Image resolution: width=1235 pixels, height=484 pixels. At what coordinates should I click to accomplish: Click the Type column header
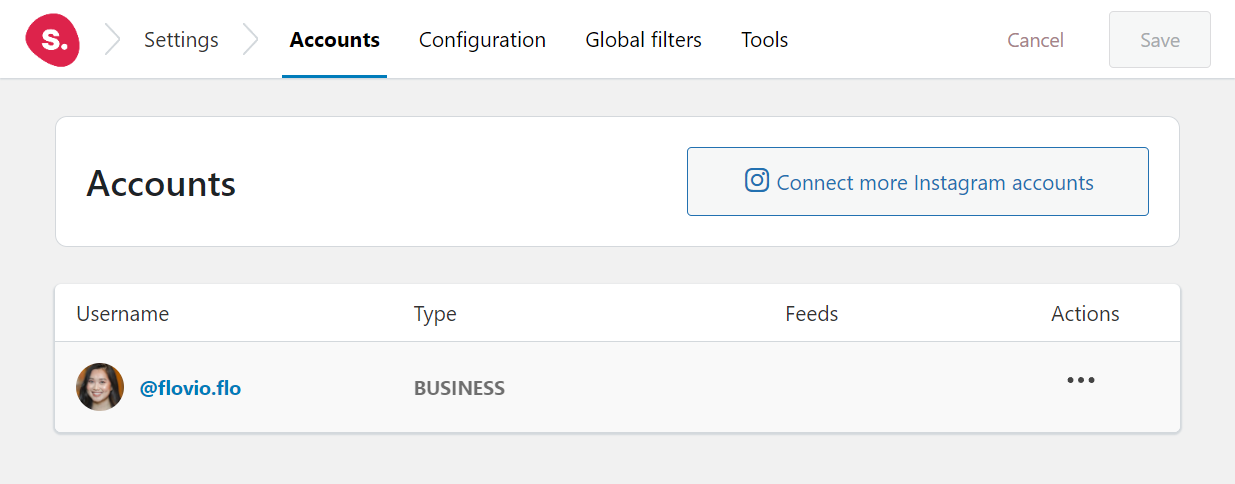(435, 314)
